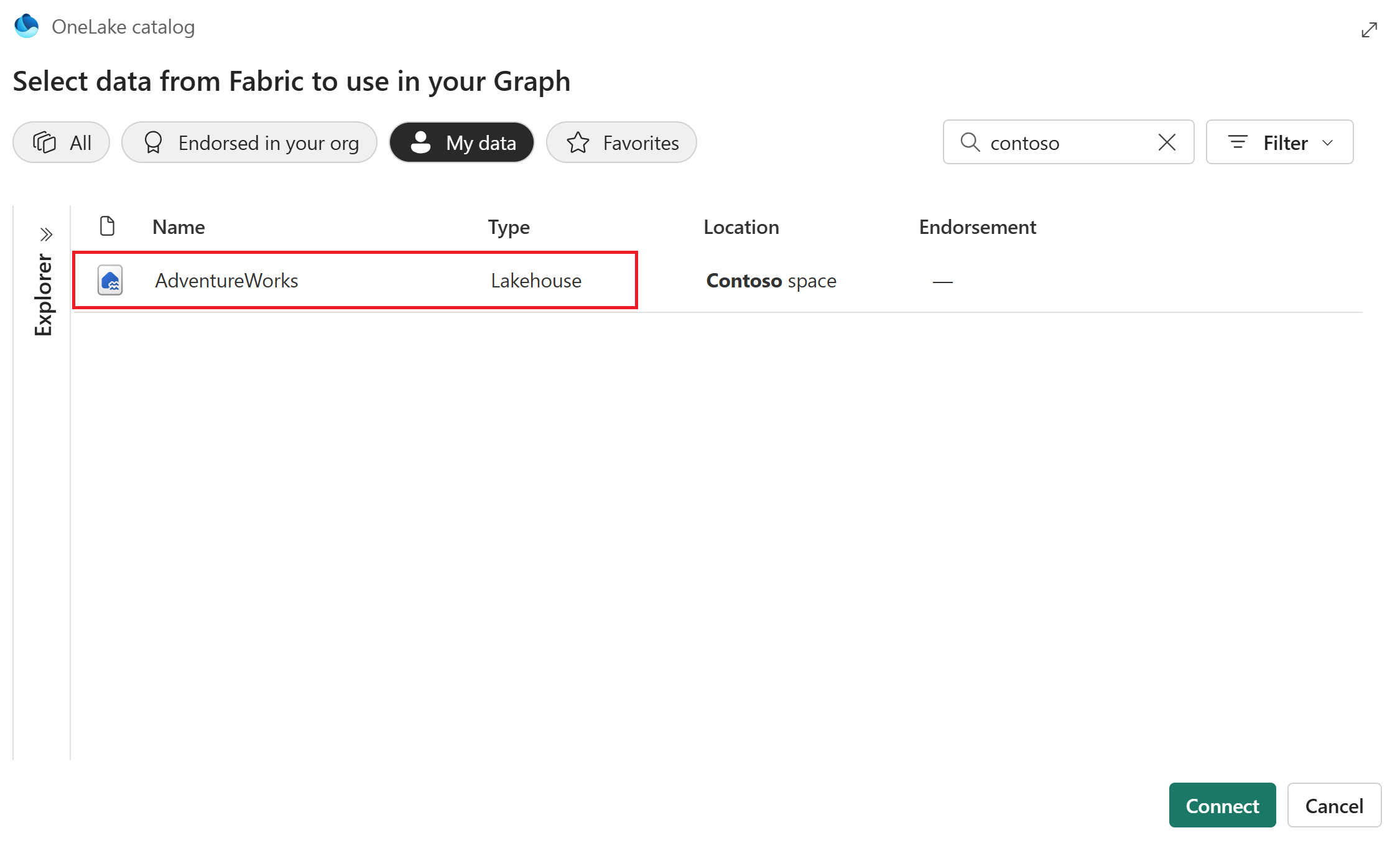Clear the contoso search text
Viewport: 1400px width, 843px height.
tap(1167, 142)
